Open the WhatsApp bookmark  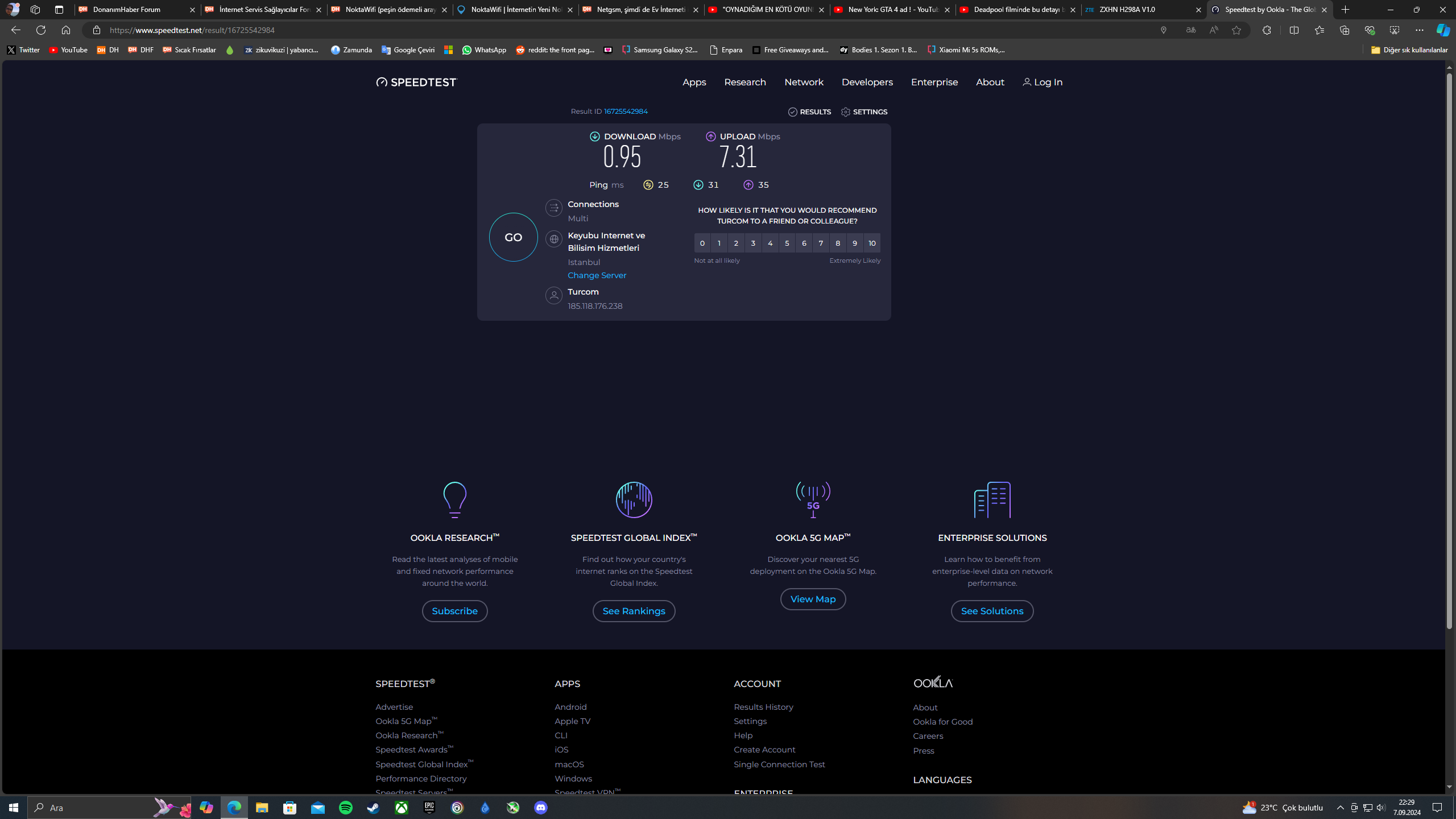click(x=484, y=50)
